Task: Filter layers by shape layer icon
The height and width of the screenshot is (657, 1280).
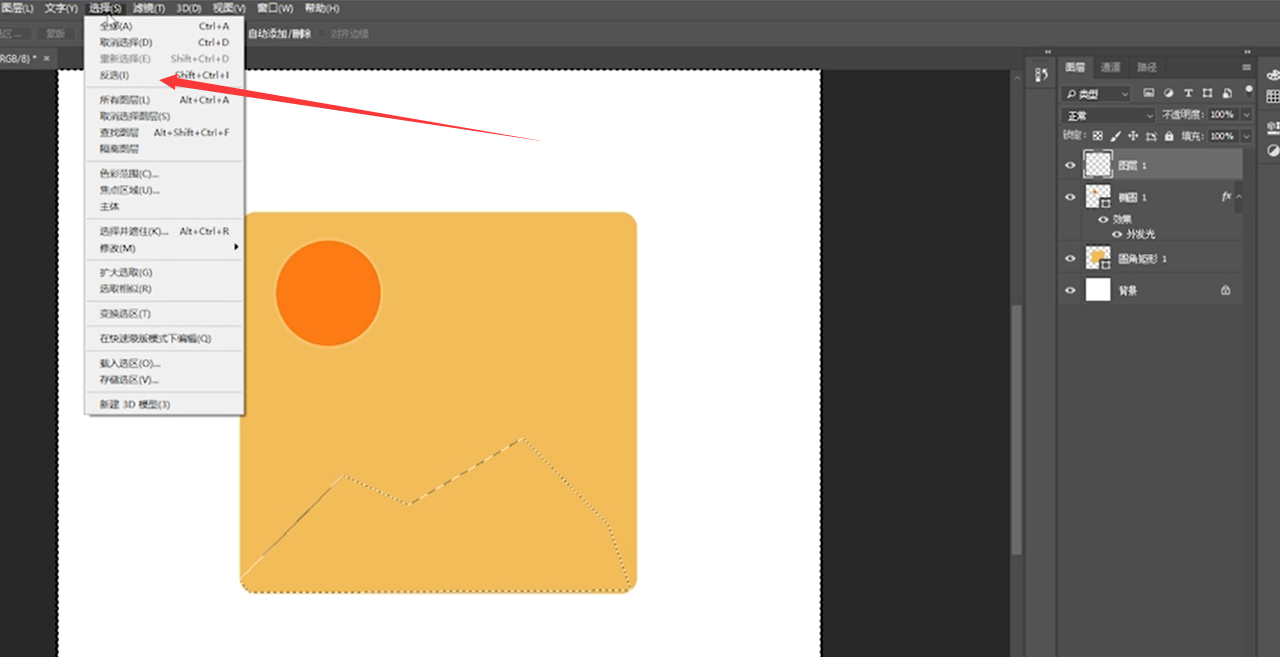Action: [x=1208, y=93]
